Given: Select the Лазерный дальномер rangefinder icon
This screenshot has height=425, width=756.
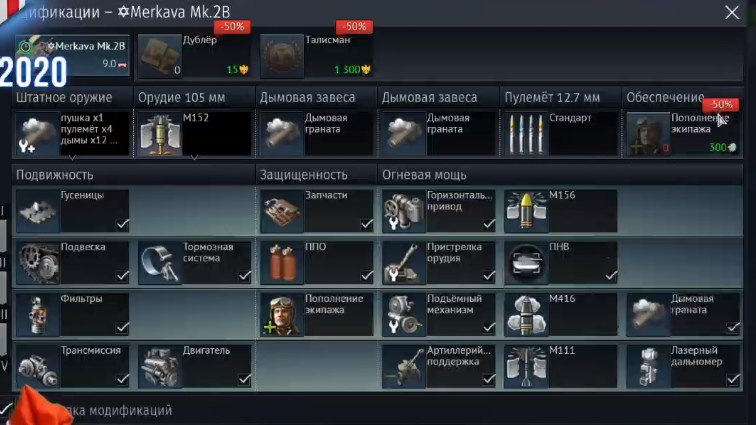Looking at the screenshot, I should click(648, 367).
